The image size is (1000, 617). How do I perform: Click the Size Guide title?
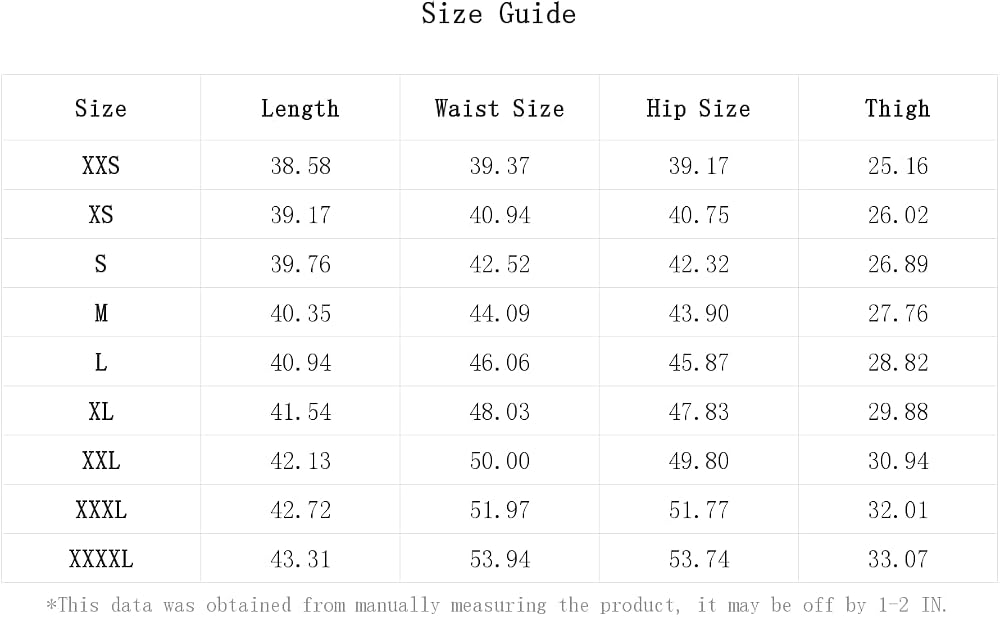(x=499, y=13)
